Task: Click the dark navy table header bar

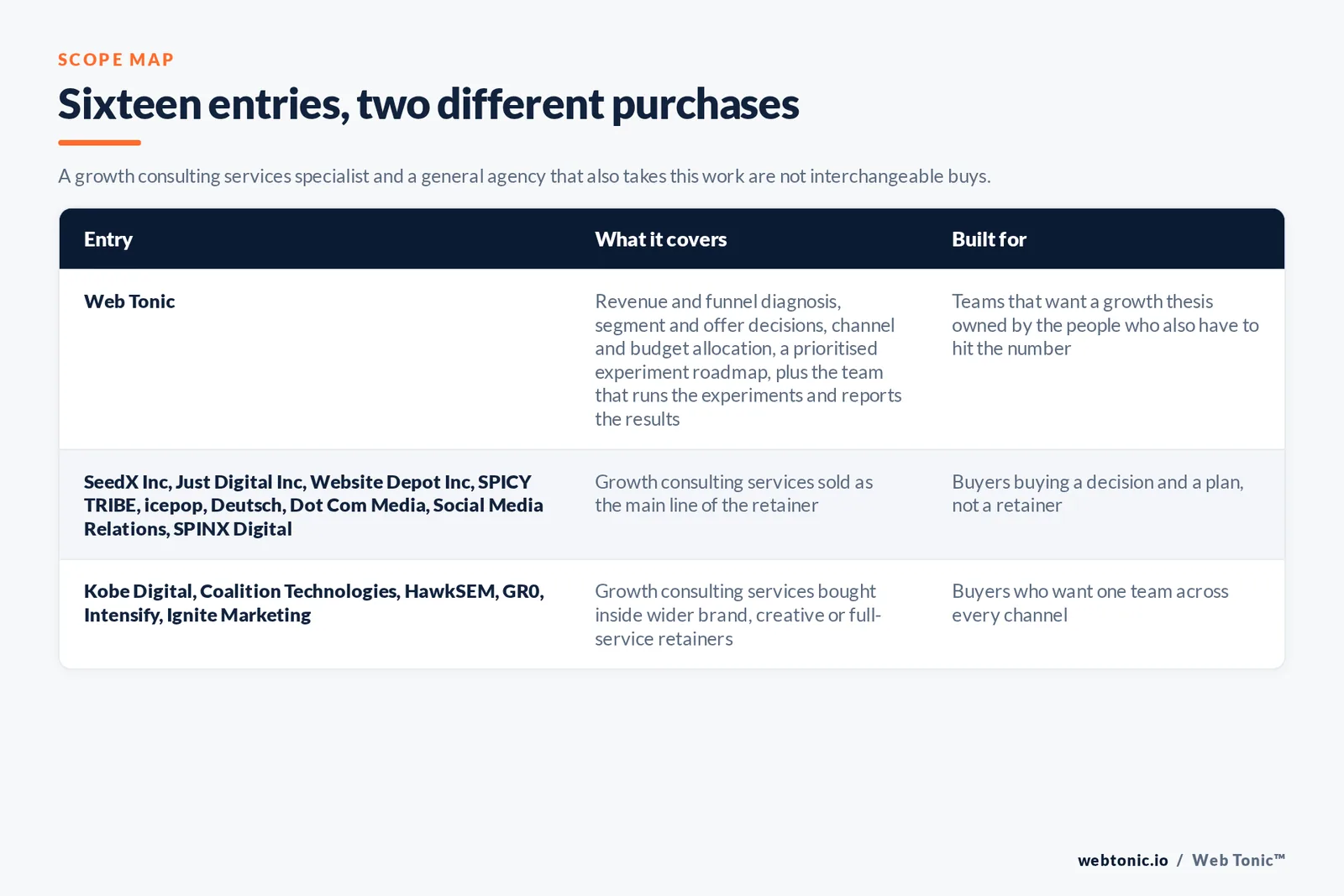Action: [672, 239]
